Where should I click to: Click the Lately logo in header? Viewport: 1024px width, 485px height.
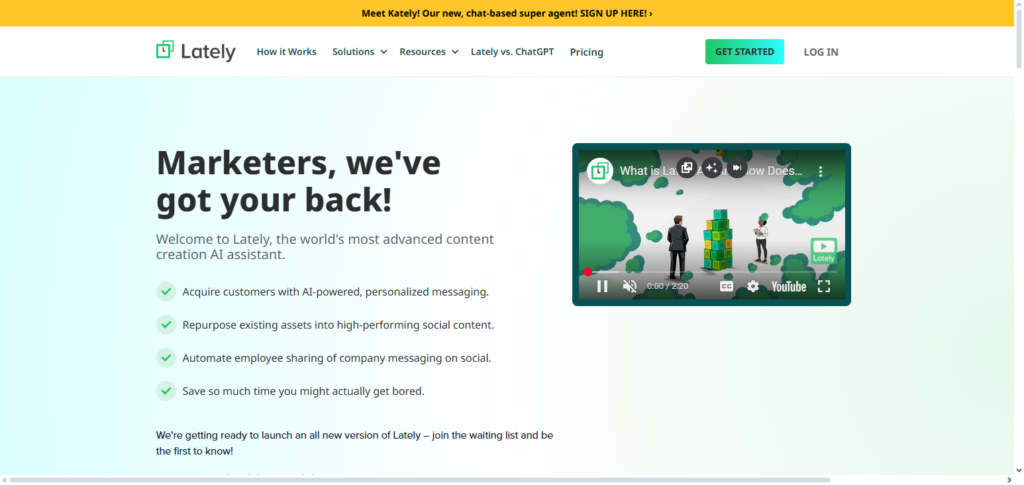point(196,52)
